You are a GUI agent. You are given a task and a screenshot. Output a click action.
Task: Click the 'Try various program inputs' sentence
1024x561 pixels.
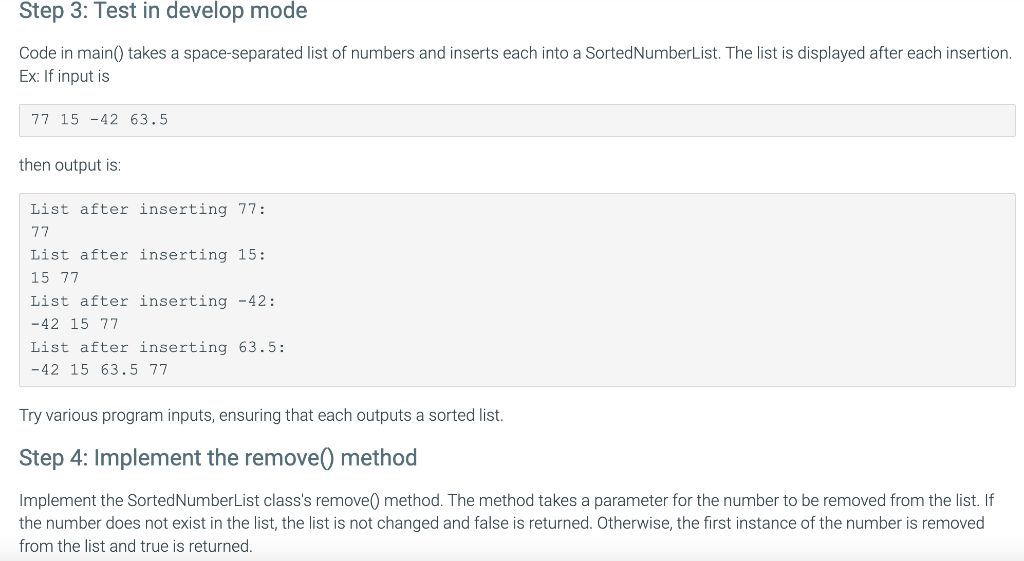261,415
